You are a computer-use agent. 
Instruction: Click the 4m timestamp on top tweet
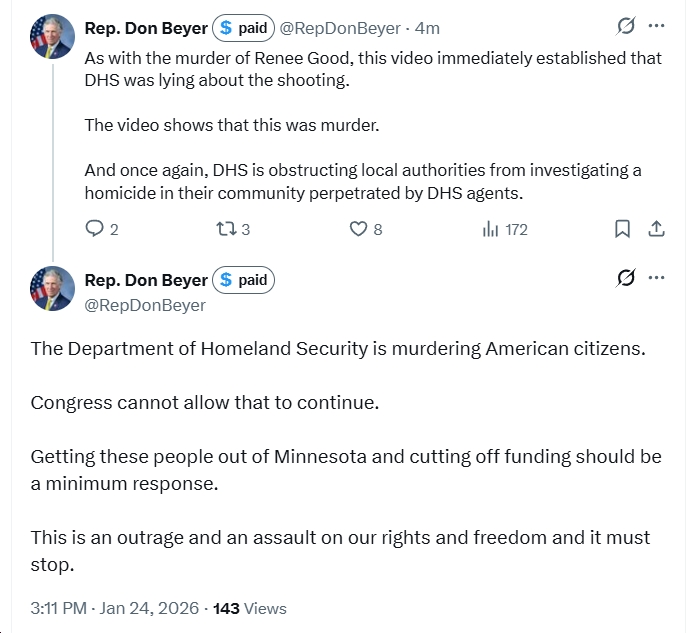point(428,28)
